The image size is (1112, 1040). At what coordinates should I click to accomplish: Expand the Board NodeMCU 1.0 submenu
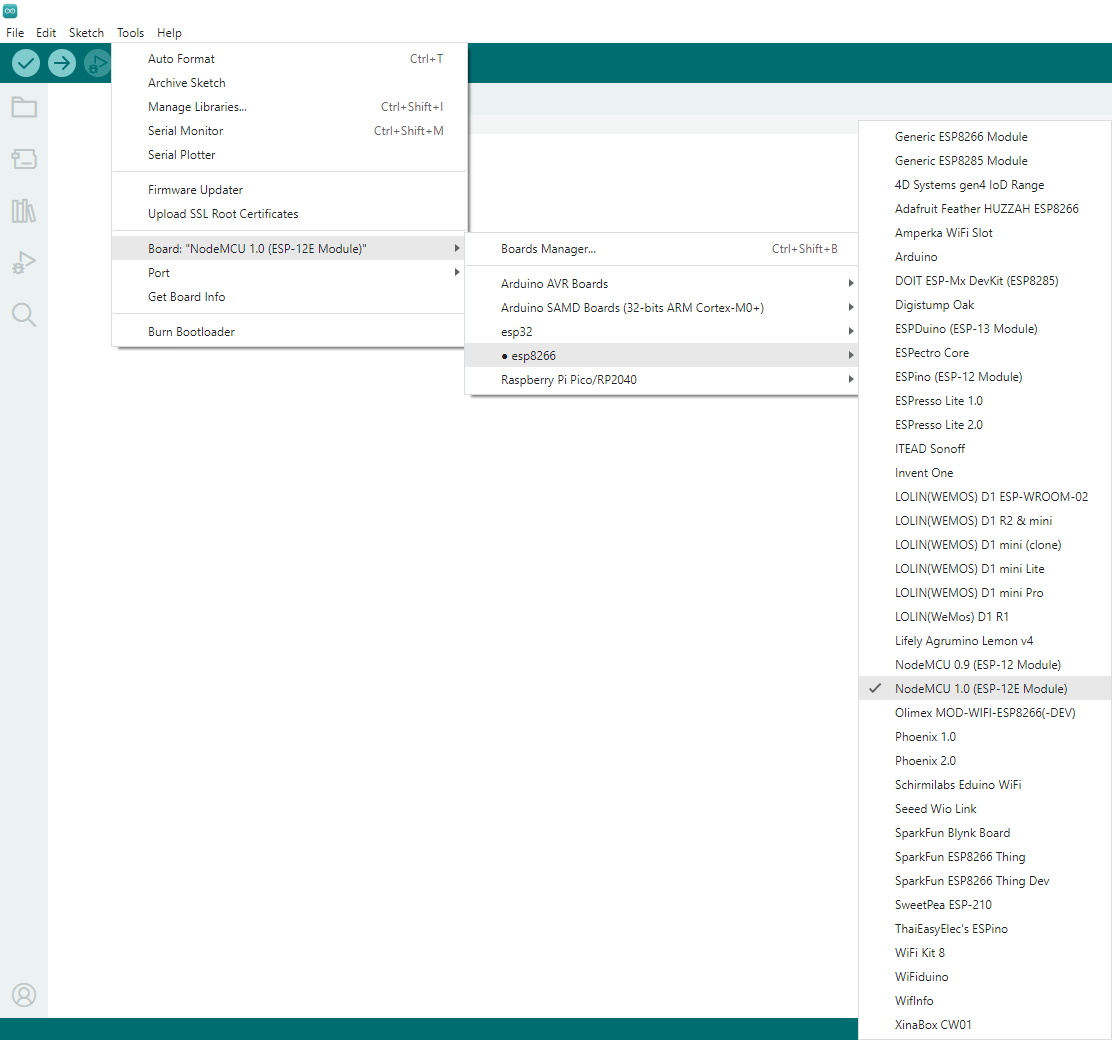pos(289,249)
